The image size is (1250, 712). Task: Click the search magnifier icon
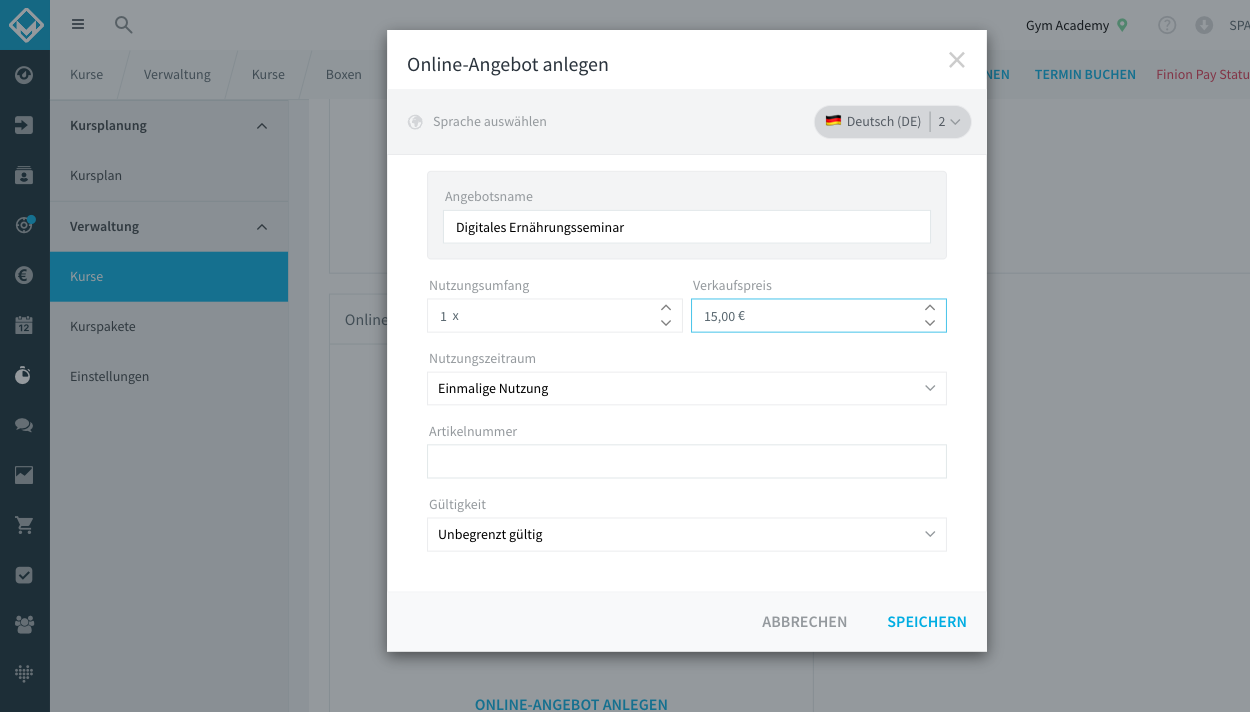tap(123, 25)
